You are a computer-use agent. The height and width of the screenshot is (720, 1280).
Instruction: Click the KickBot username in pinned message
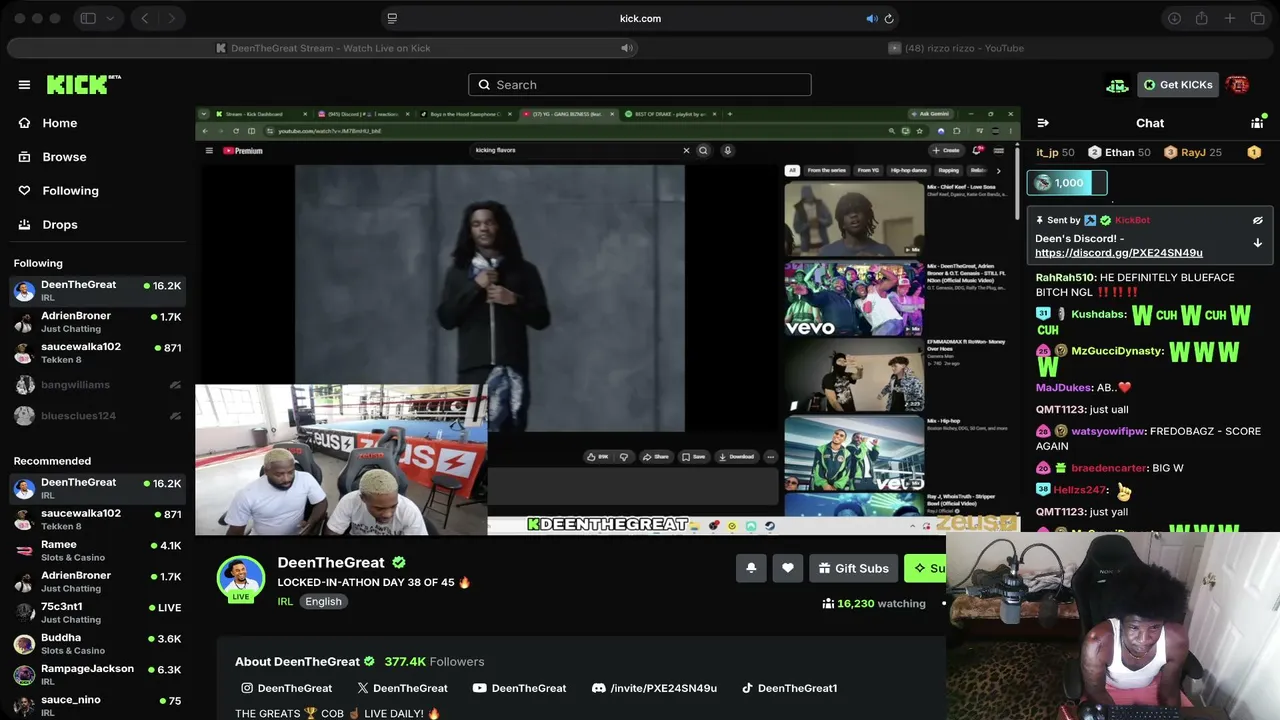[1132, 220]
